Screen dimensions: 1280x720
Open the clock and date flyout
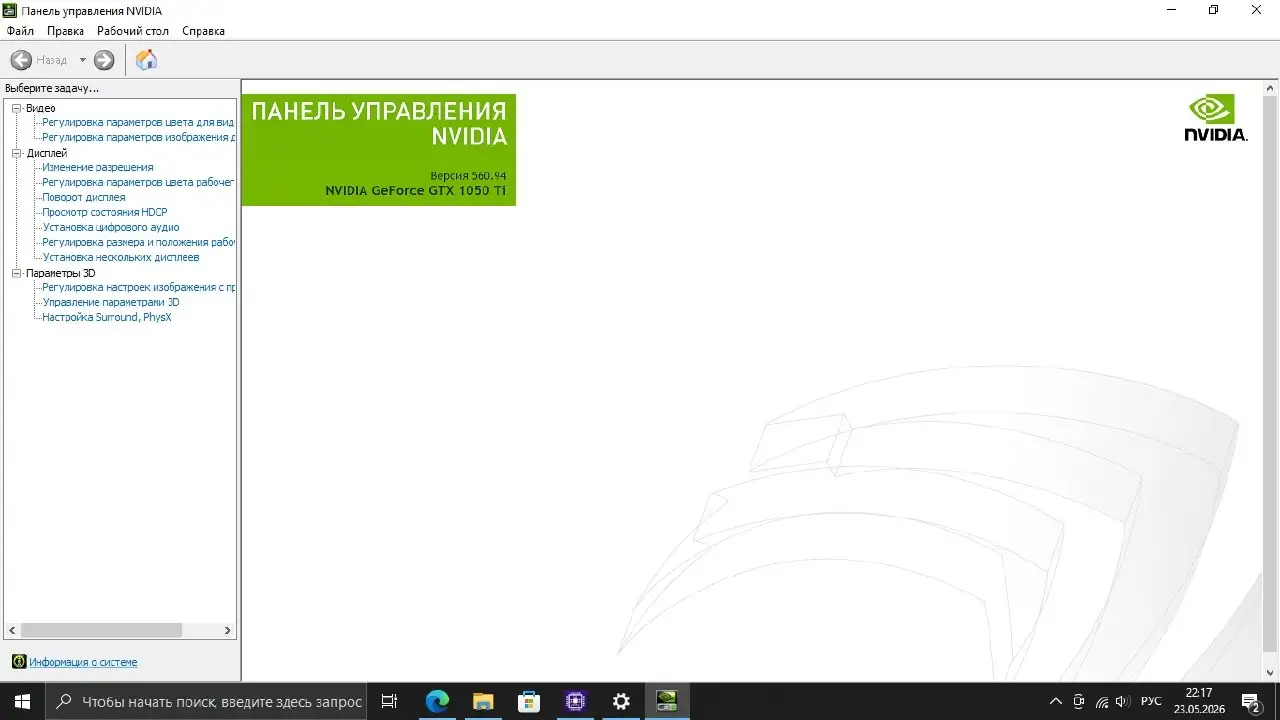(1199, 702)
